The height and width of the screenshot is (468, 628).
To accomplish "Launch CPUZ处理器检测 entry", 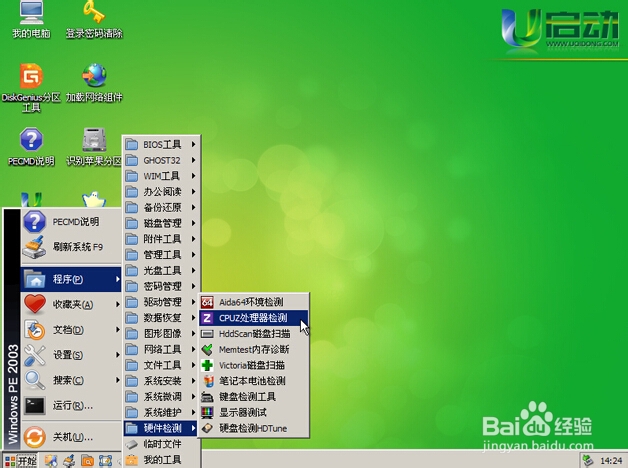I will pos(254,318).
